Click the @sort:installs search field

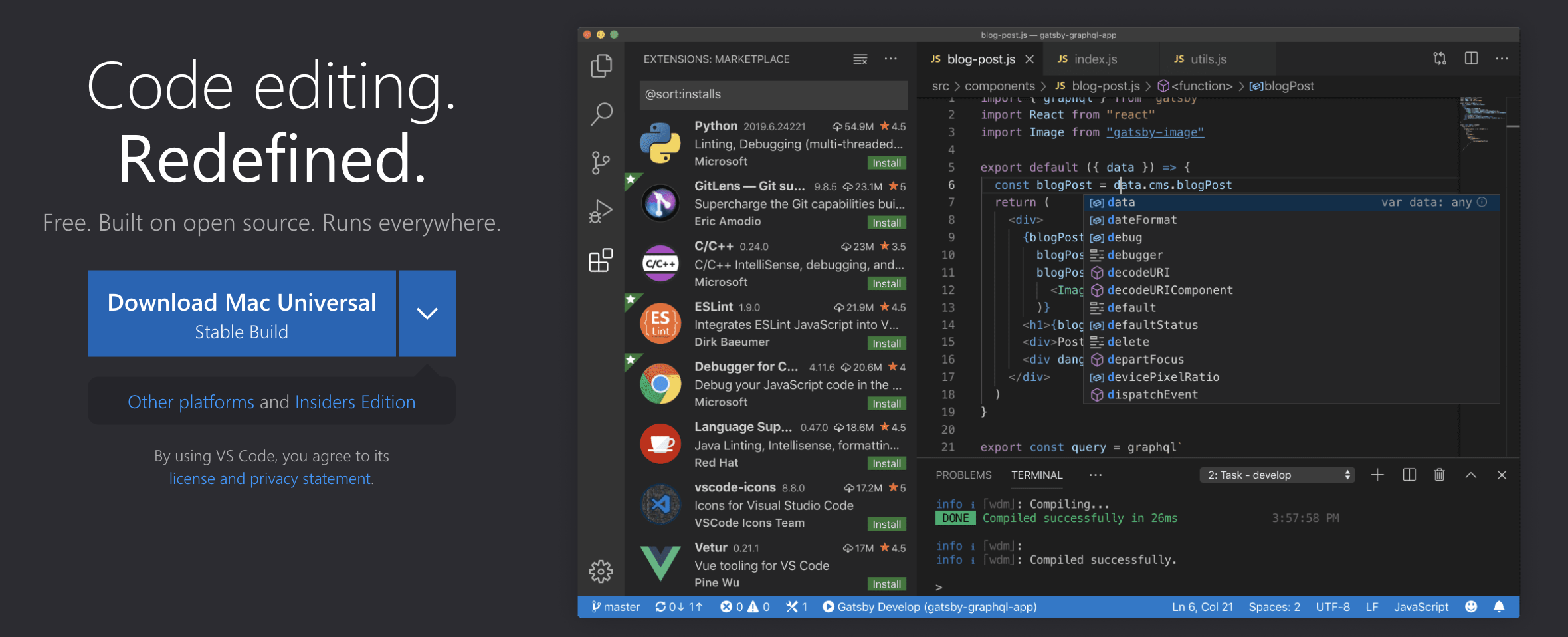tap(773, 94)
